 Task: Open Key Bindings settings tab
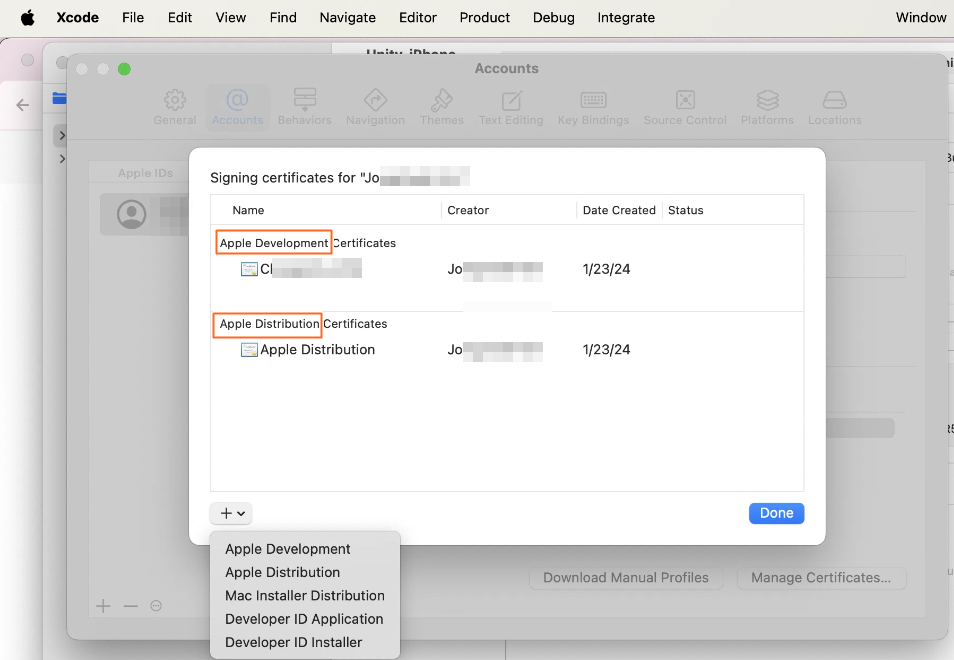(593, 108)
